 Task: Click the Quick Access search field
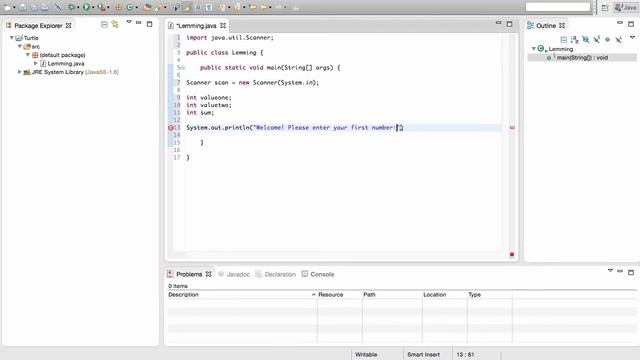tap(558, 7)
